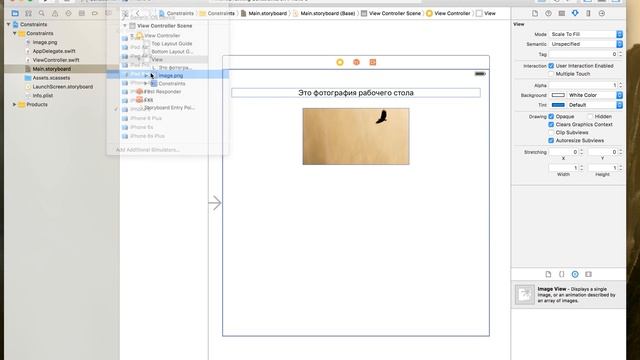Show the Attributes inspector tab
The height and width of the screenshot is (360, 640).
(x=575, y=13)
